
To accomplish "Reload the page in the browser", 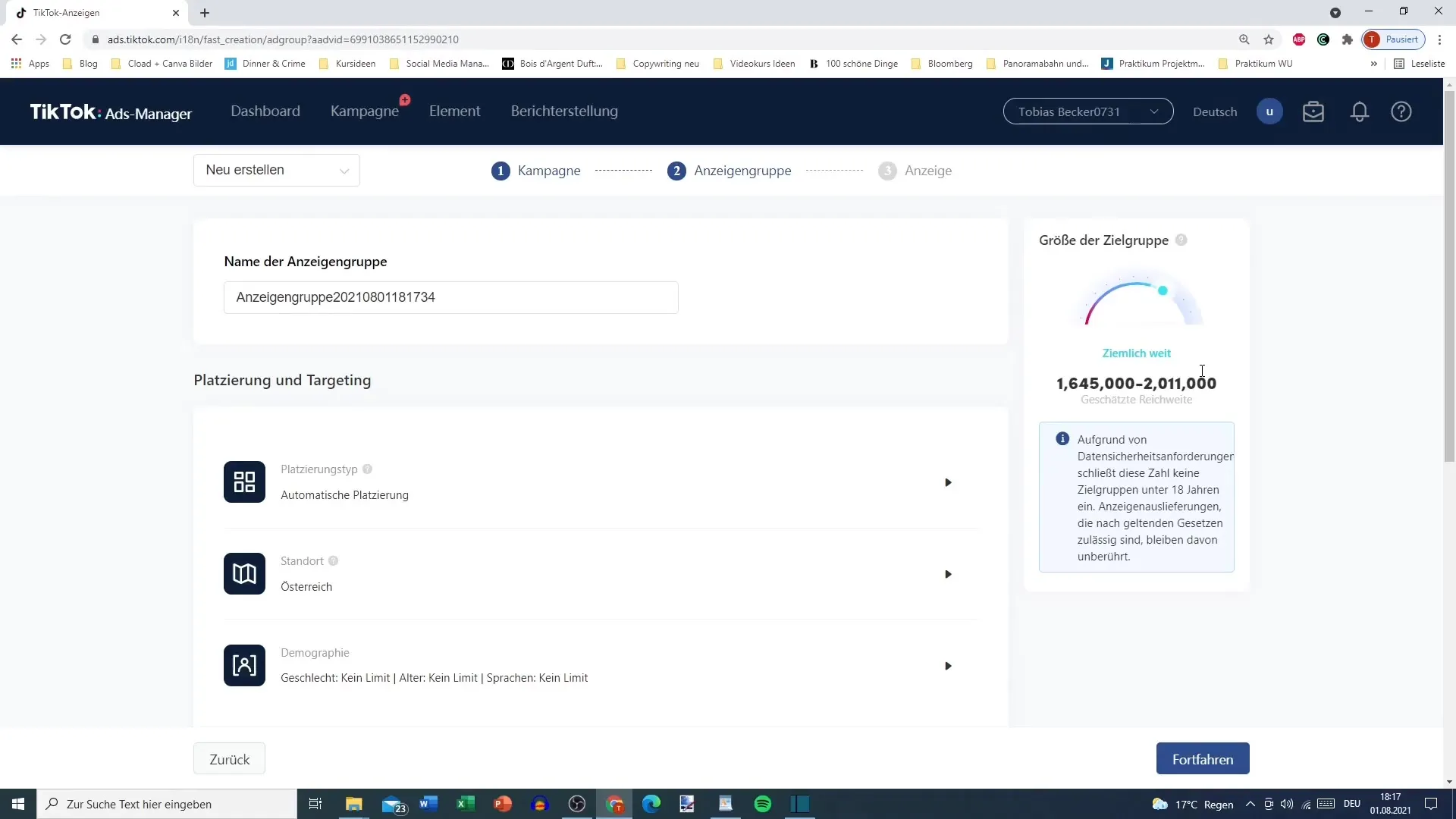I will [65, 39].
